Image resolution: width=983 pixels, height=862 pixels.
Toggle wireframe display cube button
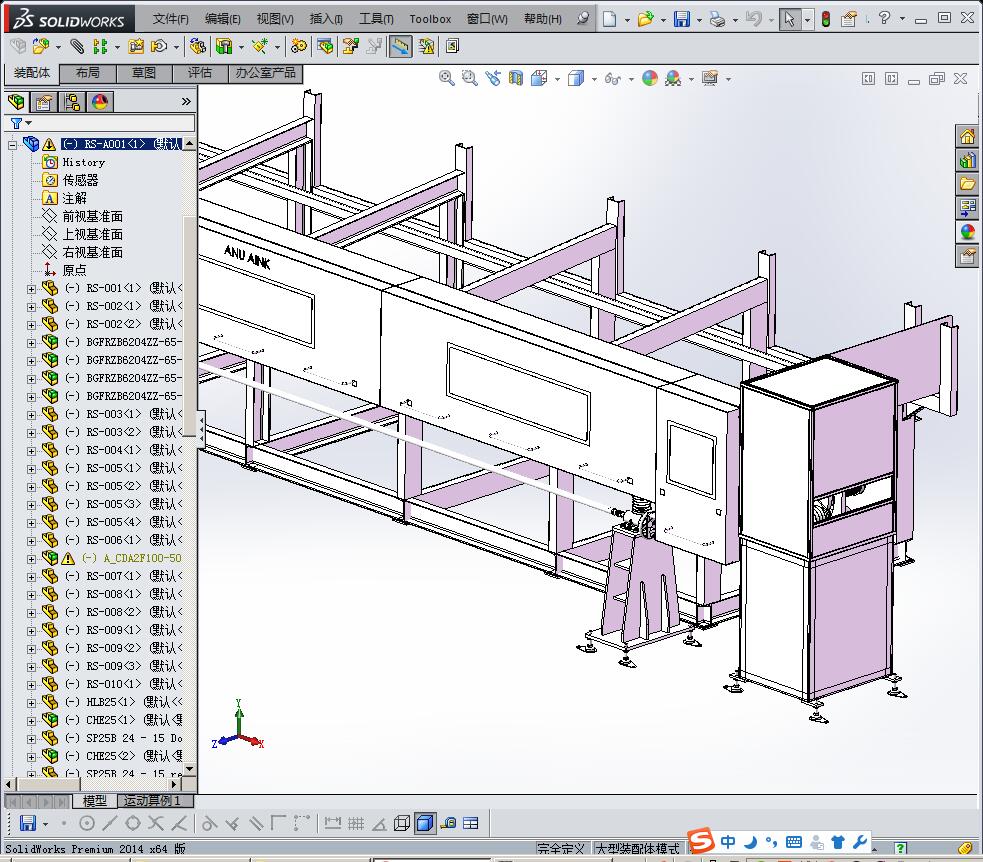[401, 823]
